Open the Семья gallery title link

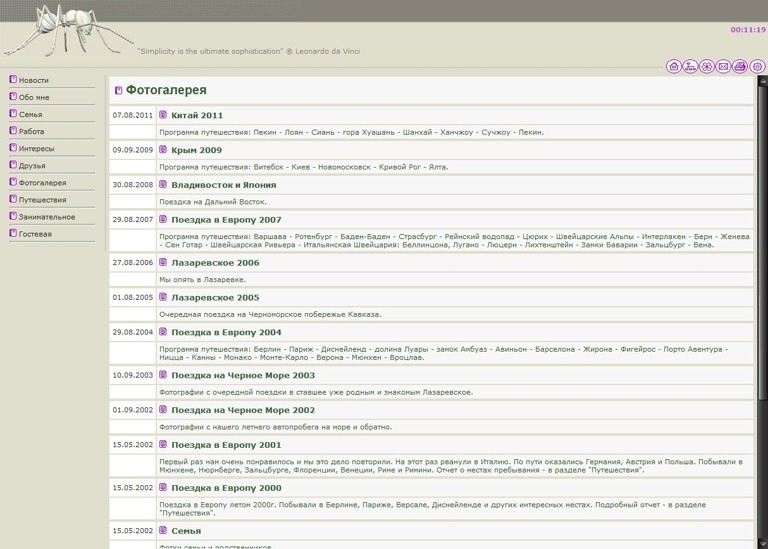186,531
